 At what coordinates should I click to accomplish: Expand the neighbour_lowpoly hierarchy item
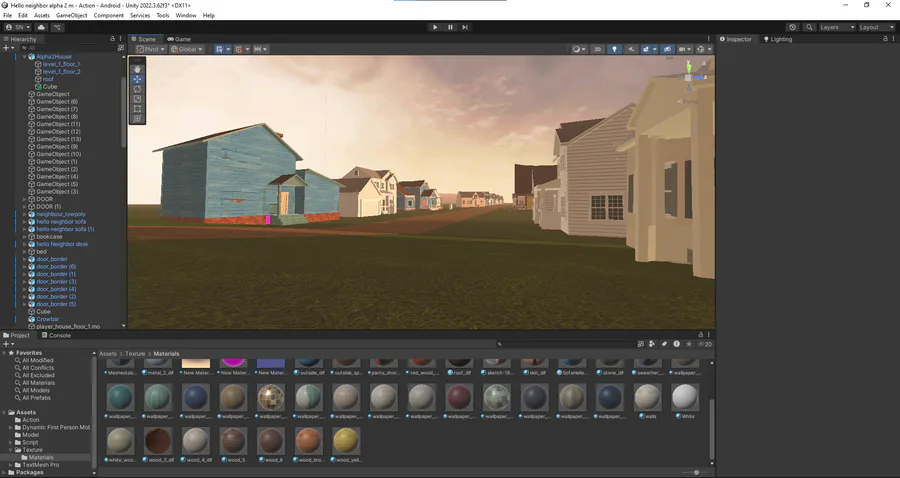coord(25,214)
